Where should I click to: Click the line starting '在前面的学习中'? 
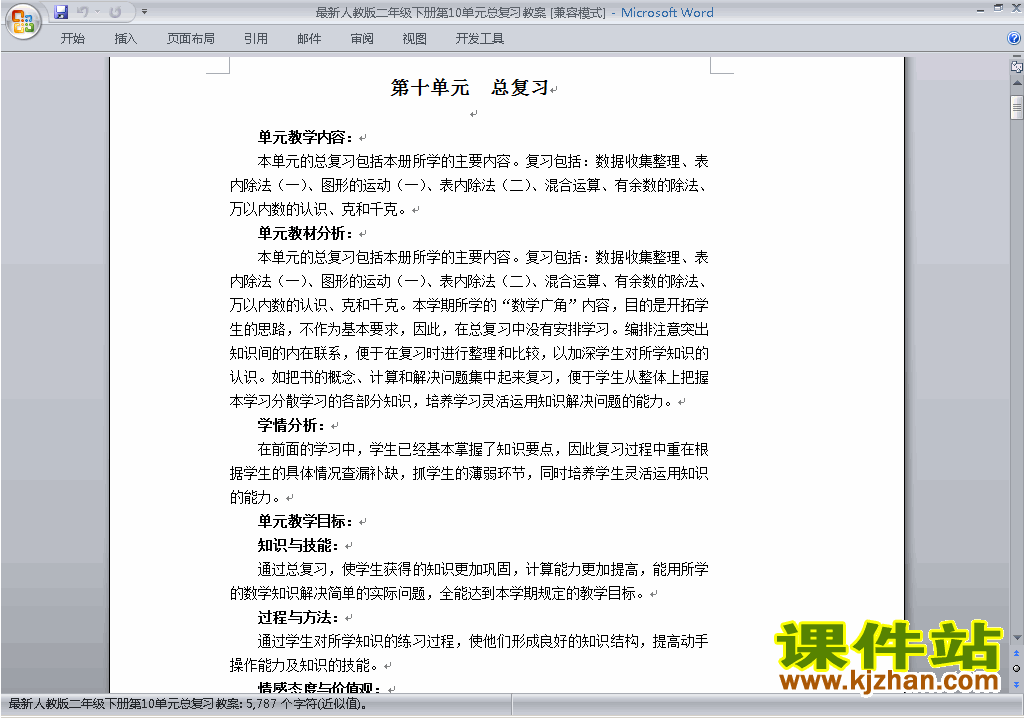(x=483, y=449)
